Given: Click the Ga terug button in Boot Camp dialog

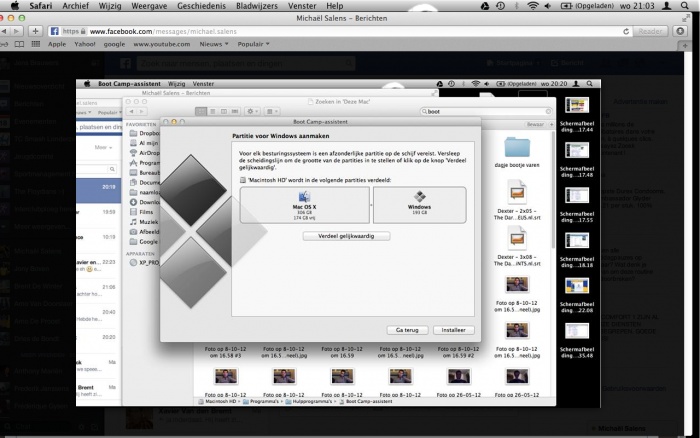Looking at the screenshot, I should point(407,330).
